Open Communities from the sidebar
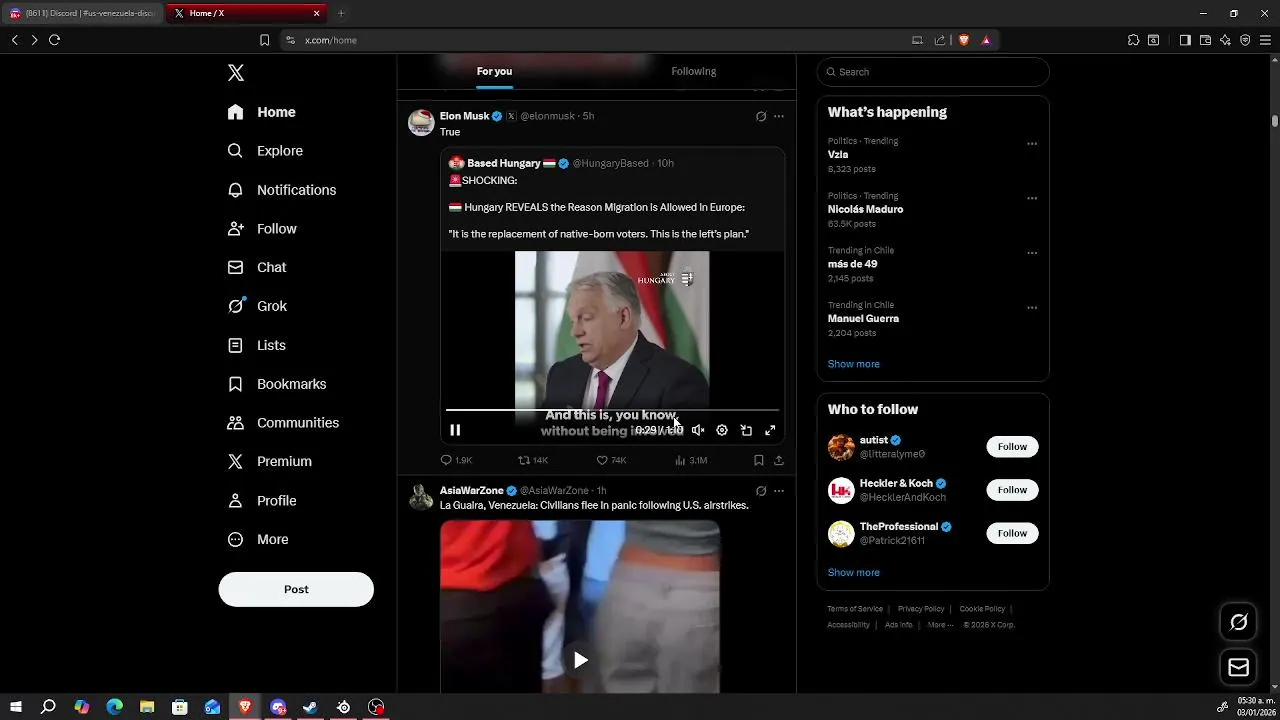The image size is (1280, 720). pyautogui.click(x=283, y=423)
